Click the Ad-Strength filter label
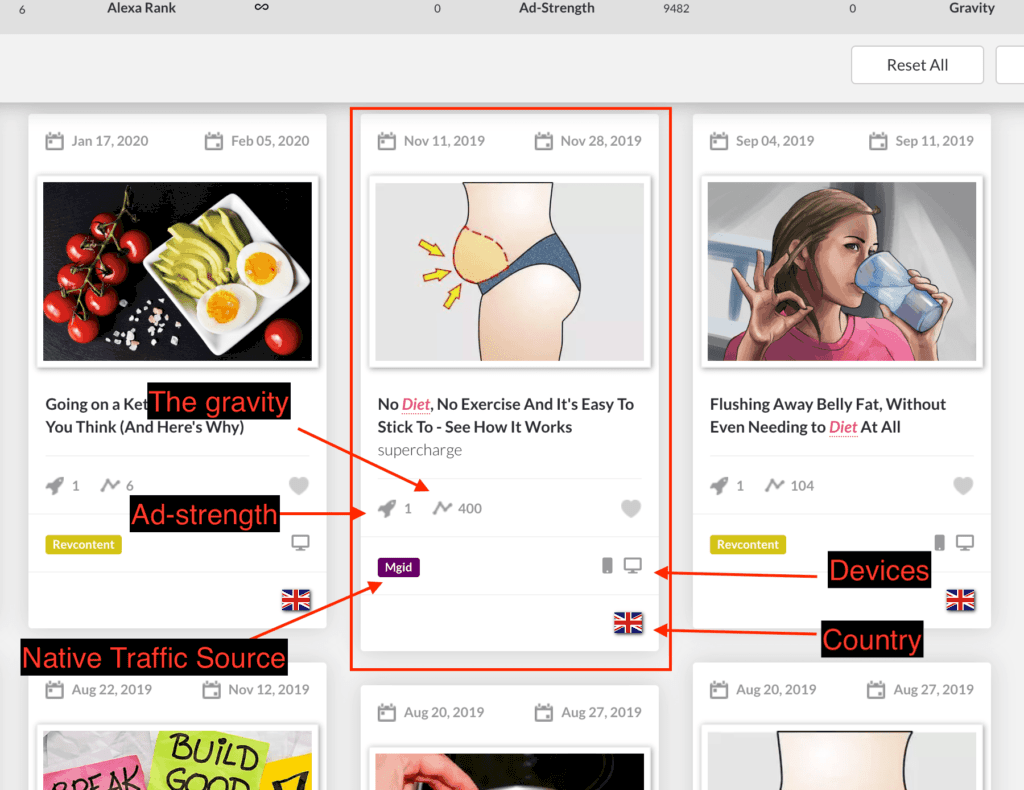This screenshot has width=1024, height=790. 556,8
